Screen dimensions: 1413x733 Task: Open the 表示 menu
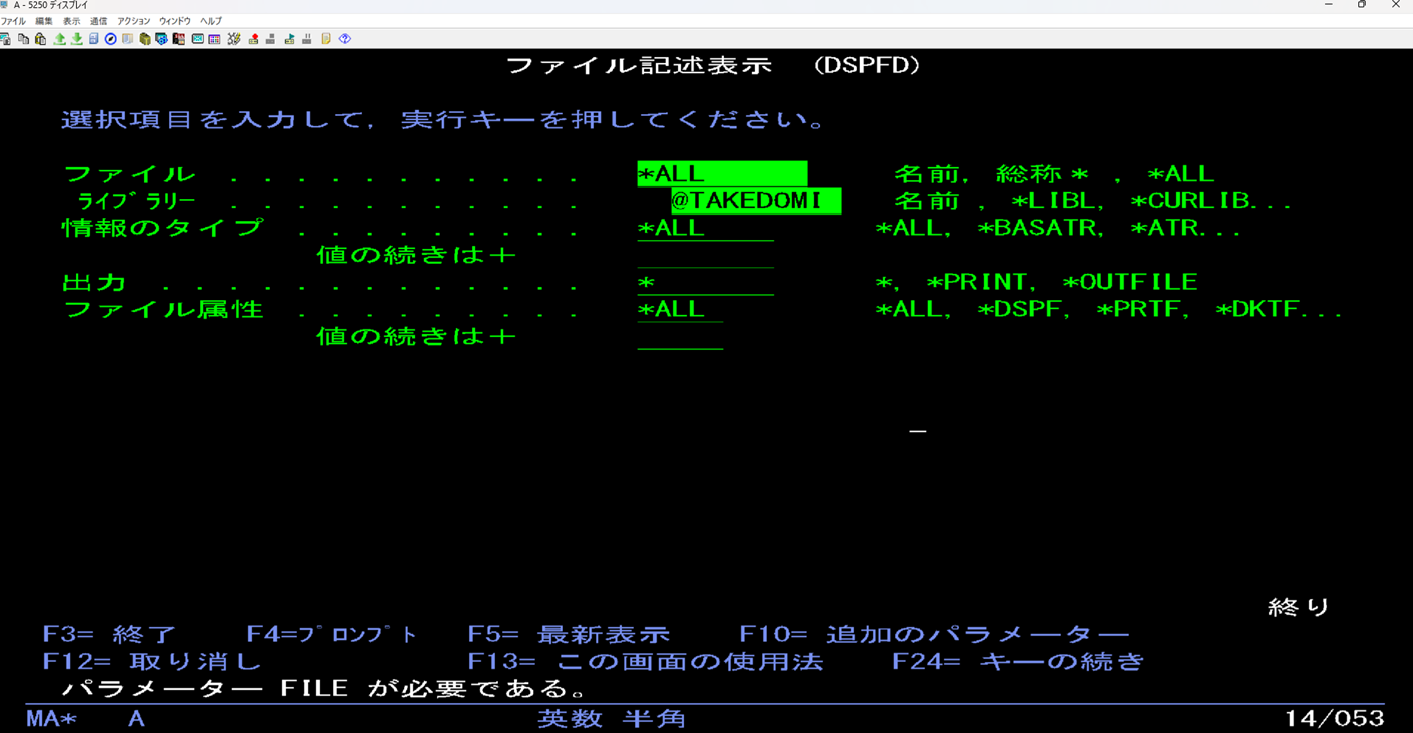pos(71,21)
